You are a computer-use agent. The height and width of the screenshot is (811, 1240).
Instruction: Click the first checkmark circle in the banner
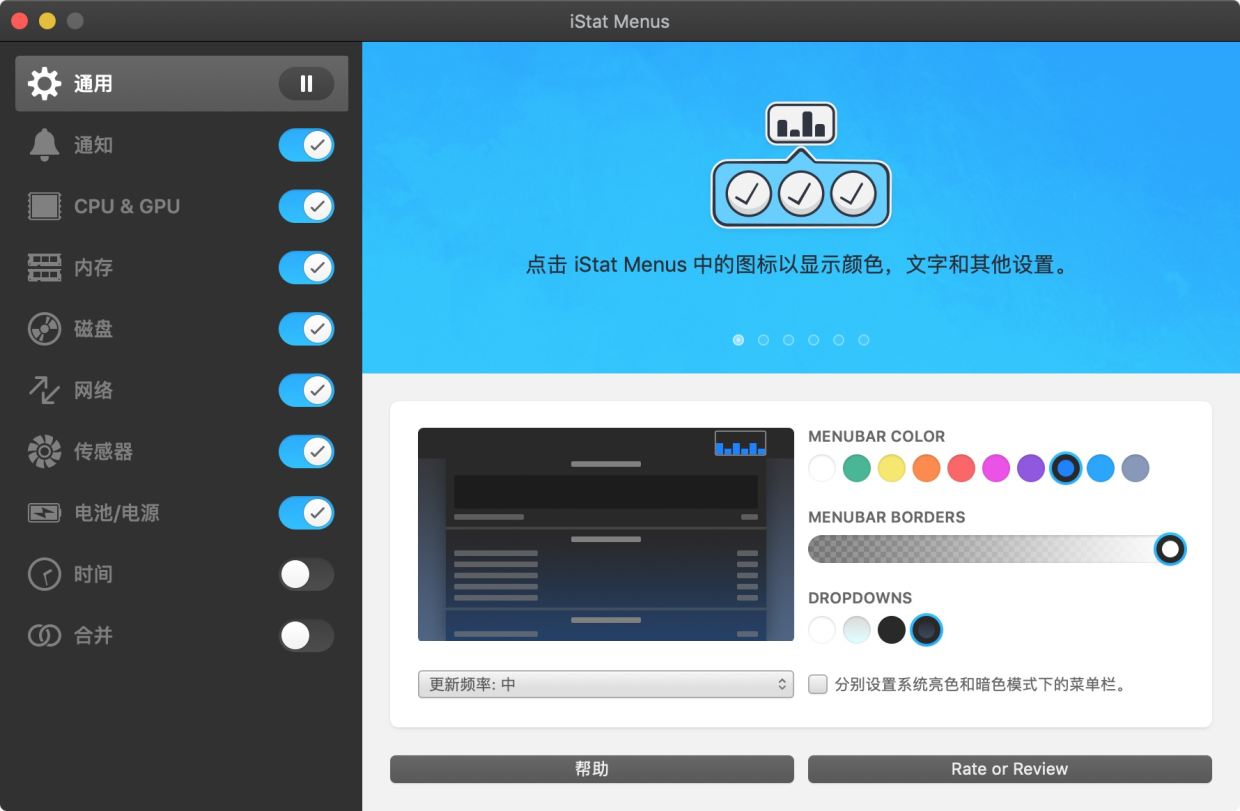point(748,193)
